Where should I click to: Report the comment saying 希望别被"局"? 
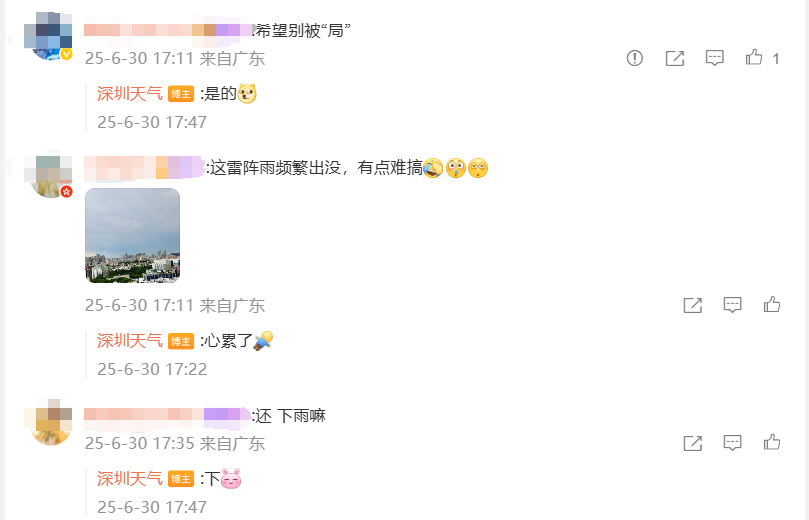tap(635, 58)
